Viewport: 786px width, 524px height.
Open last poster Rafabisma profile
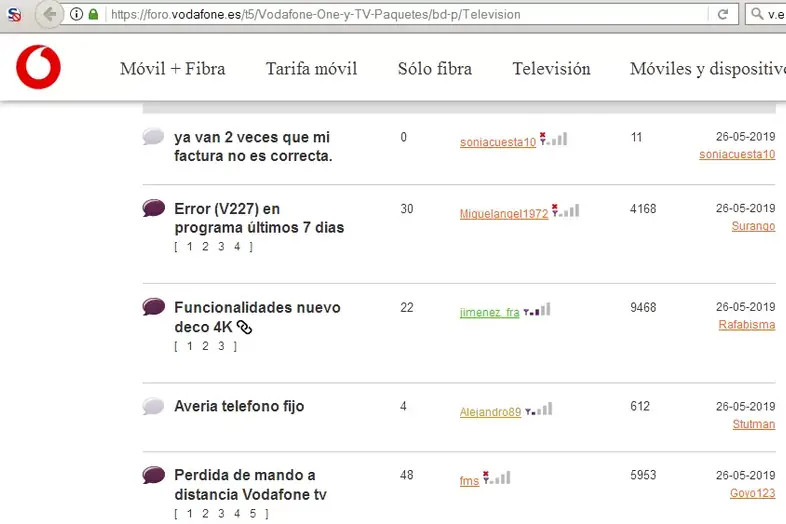[746, 325]
